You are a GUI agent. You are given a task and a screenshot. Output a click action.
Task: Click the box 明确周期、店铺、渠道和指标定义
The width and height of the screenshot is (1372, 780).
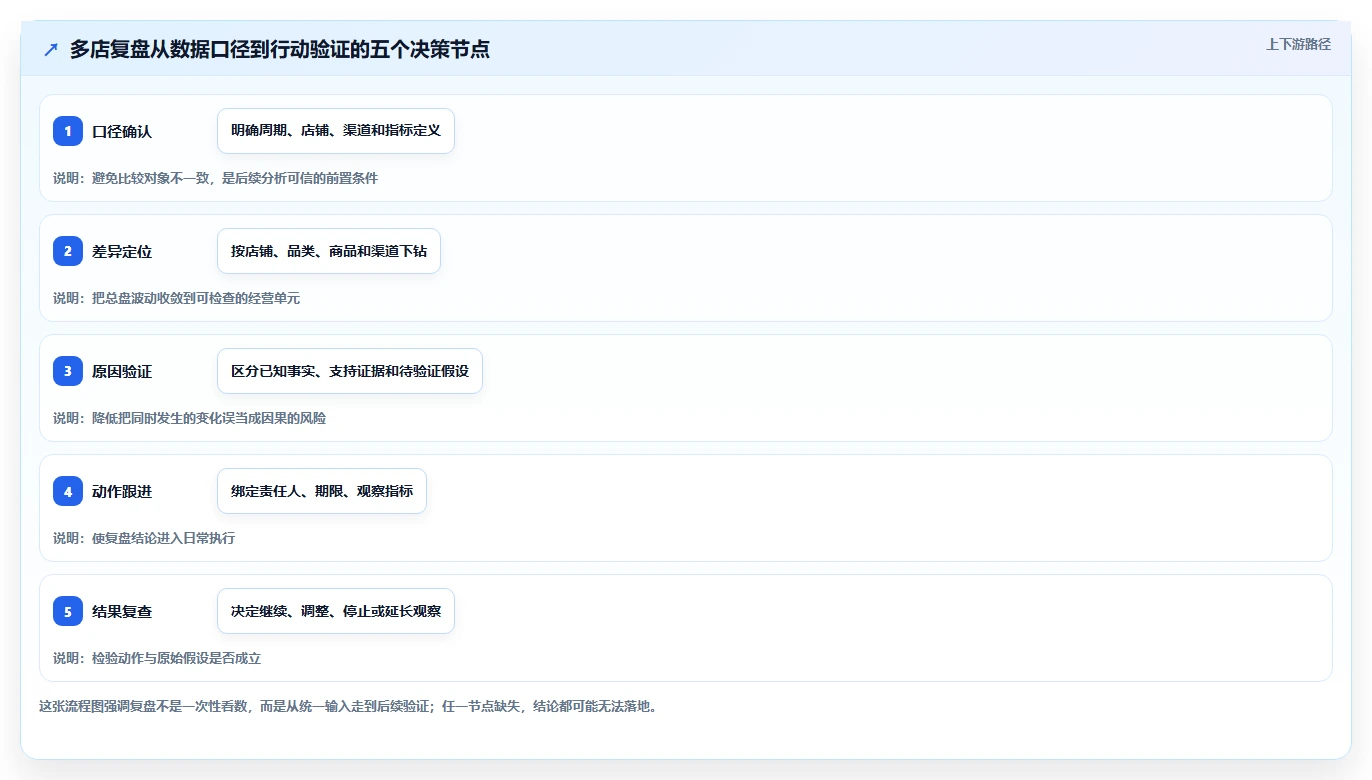(336, 131)
